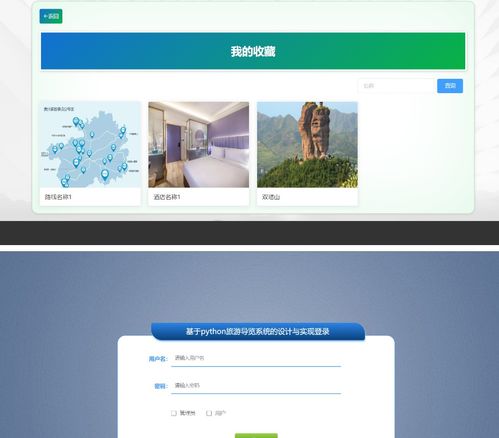The width and height of the screenshot is (499, 438).
Task: Click the 双乳山 card title
Action: (271, 197)
